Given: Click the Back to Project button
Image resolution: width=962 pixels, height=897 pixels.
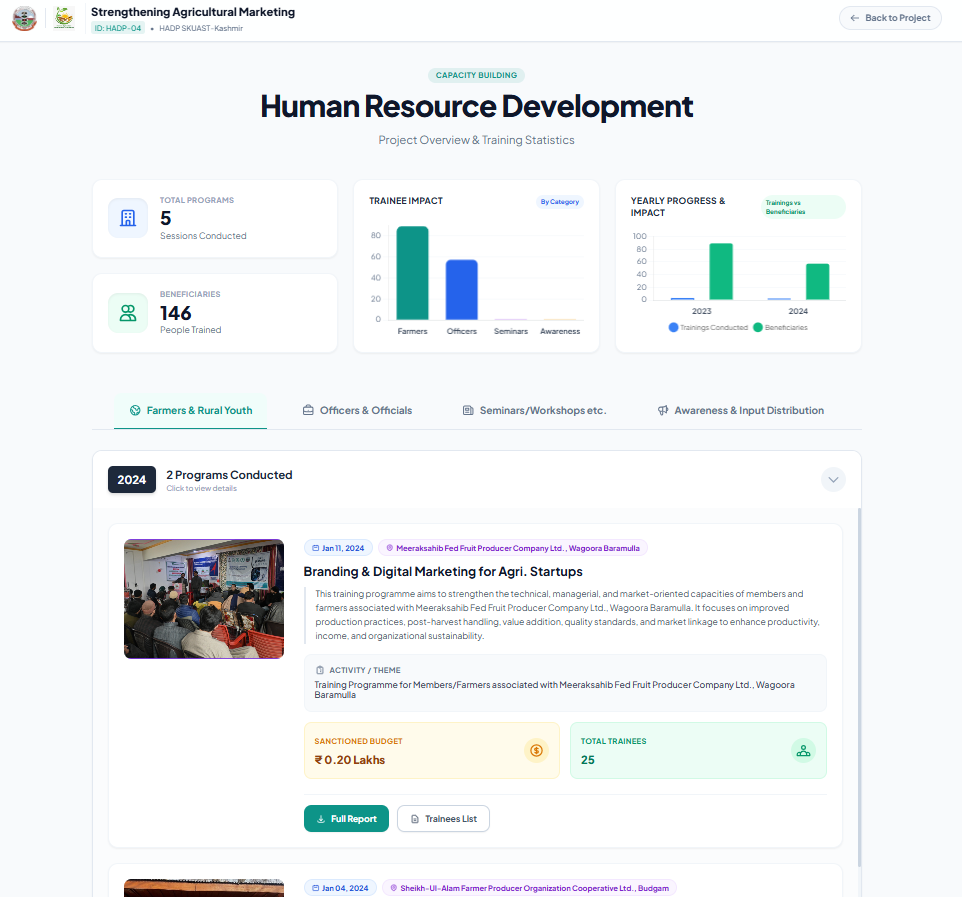Looking at the screenshot, I should [x=889, y=18].
